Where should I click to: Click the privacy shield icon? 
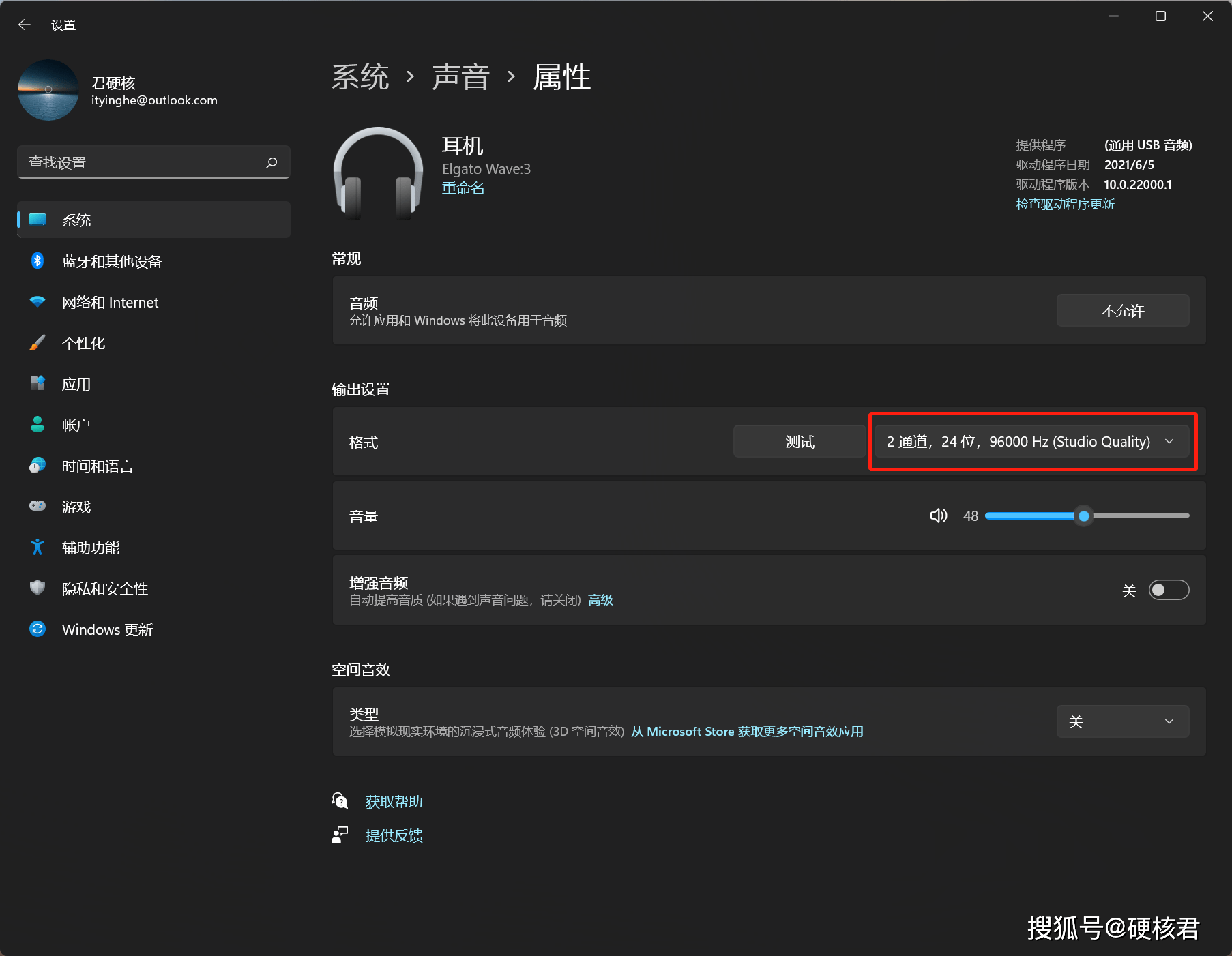tap(38, 588)
